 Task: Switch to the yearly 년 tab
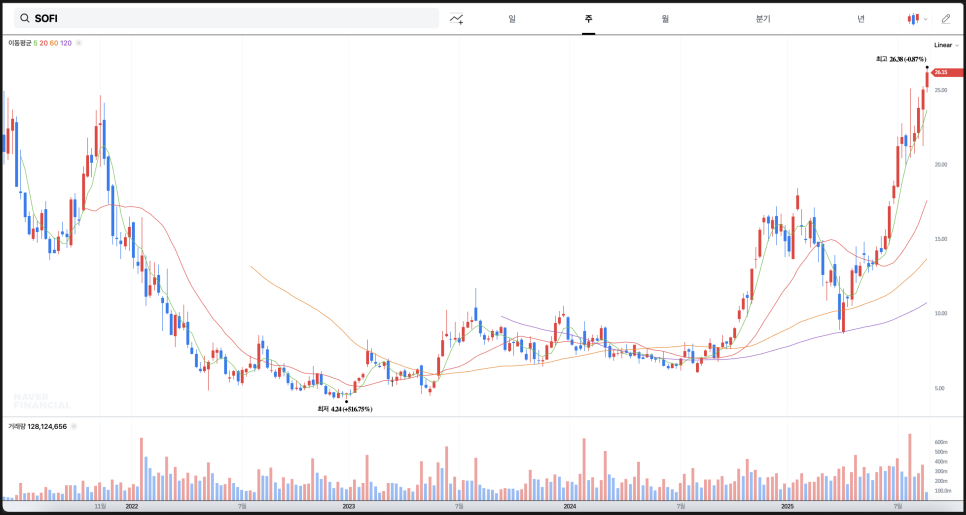coord(861,18)
